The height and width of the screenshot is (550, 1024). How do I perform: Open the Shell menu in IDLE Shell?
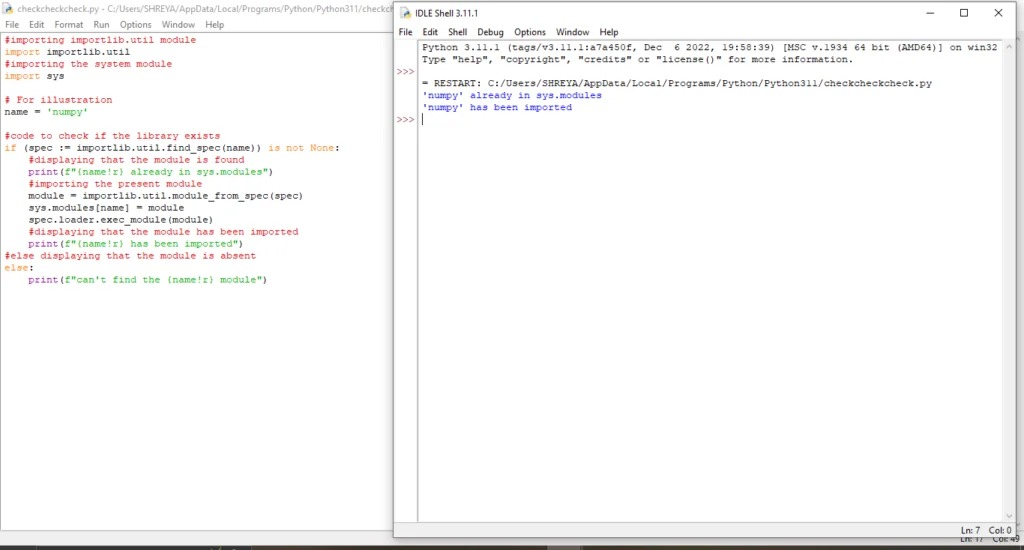click(457, 32)
